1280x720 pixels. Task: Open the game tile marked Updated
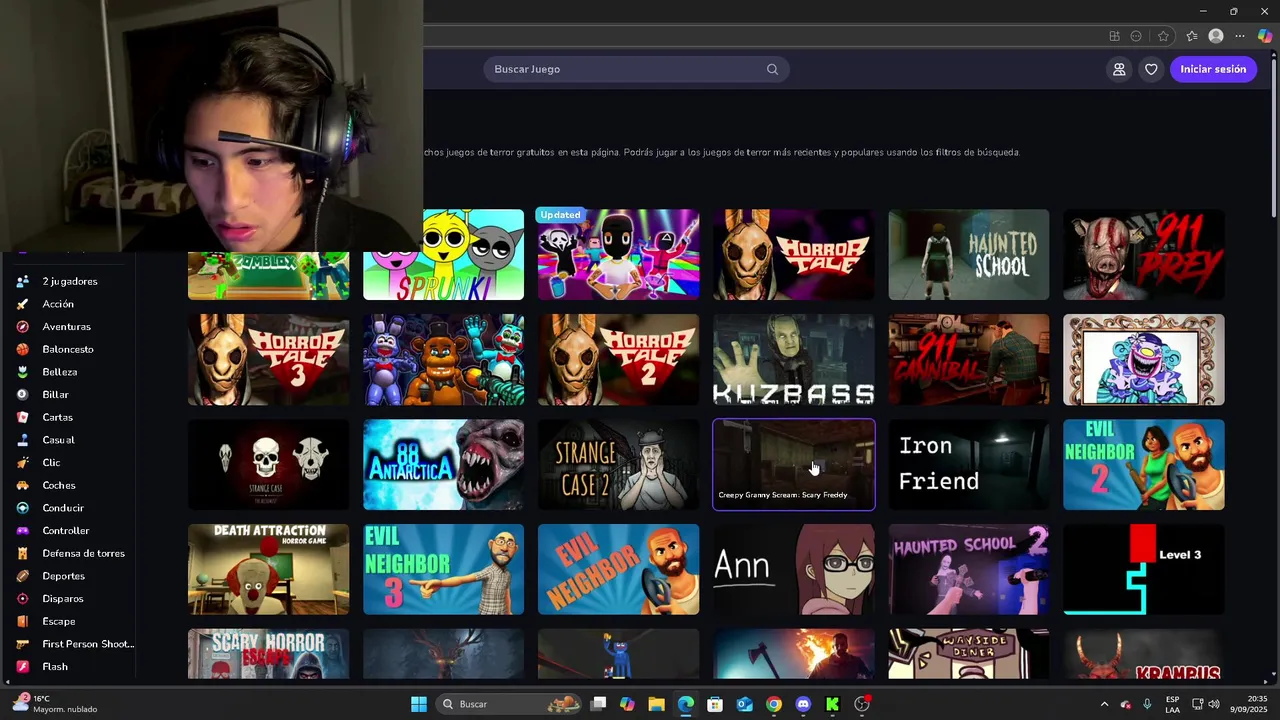pos(618,254)
